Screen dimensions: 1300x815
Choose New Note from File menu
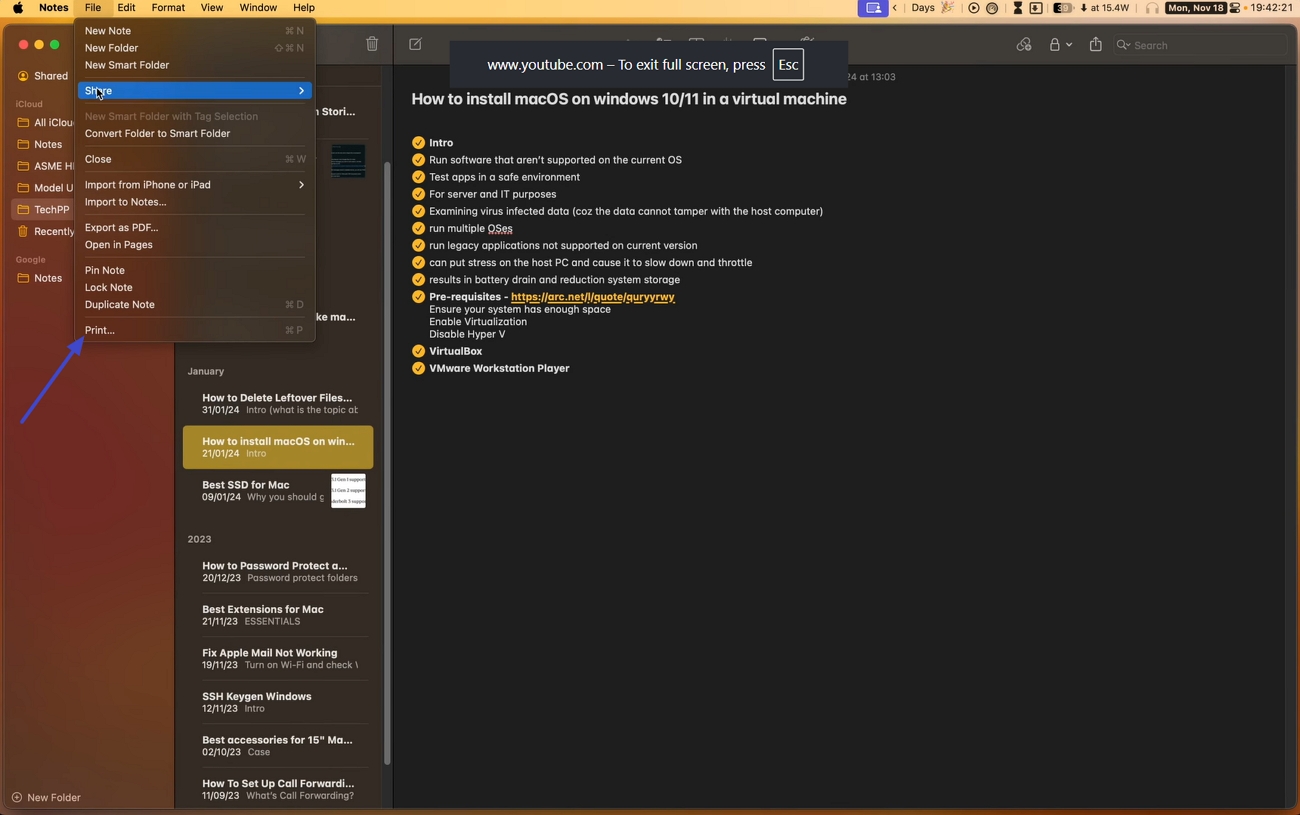(x=195, y=31)
